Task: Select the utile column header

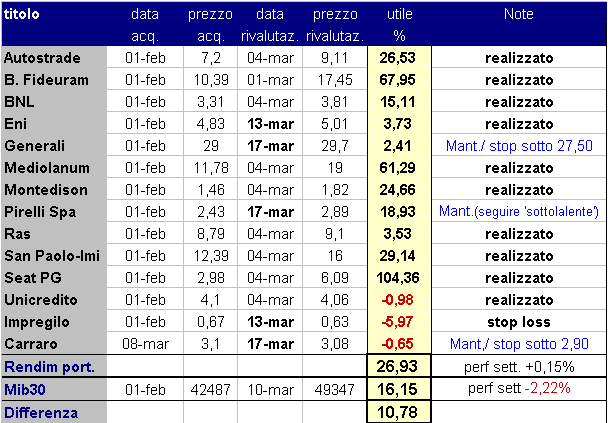Action: (x=399, y=14)
